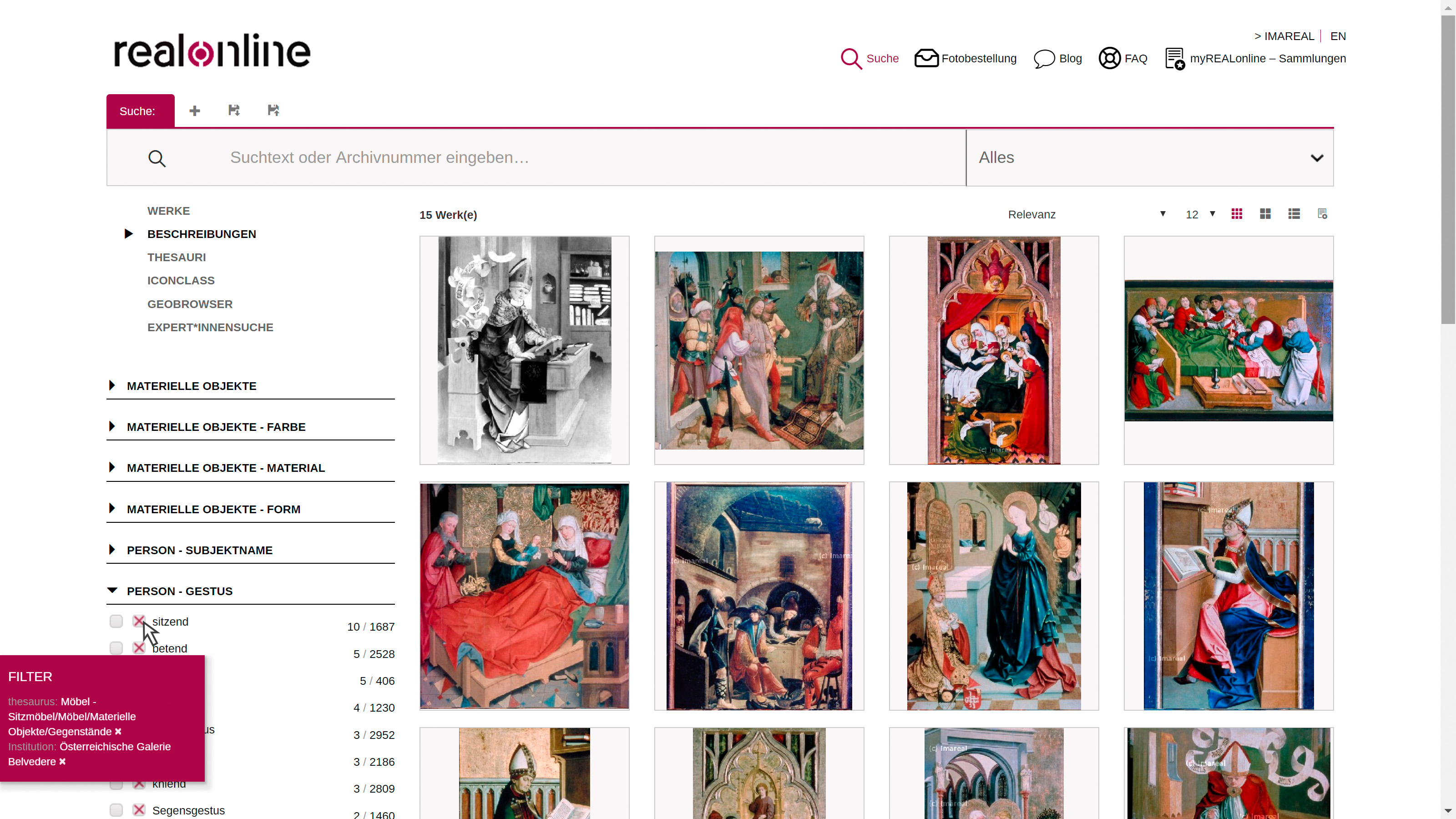
Task: Add a new search tab with plus icon
Action: pos(194,111)
